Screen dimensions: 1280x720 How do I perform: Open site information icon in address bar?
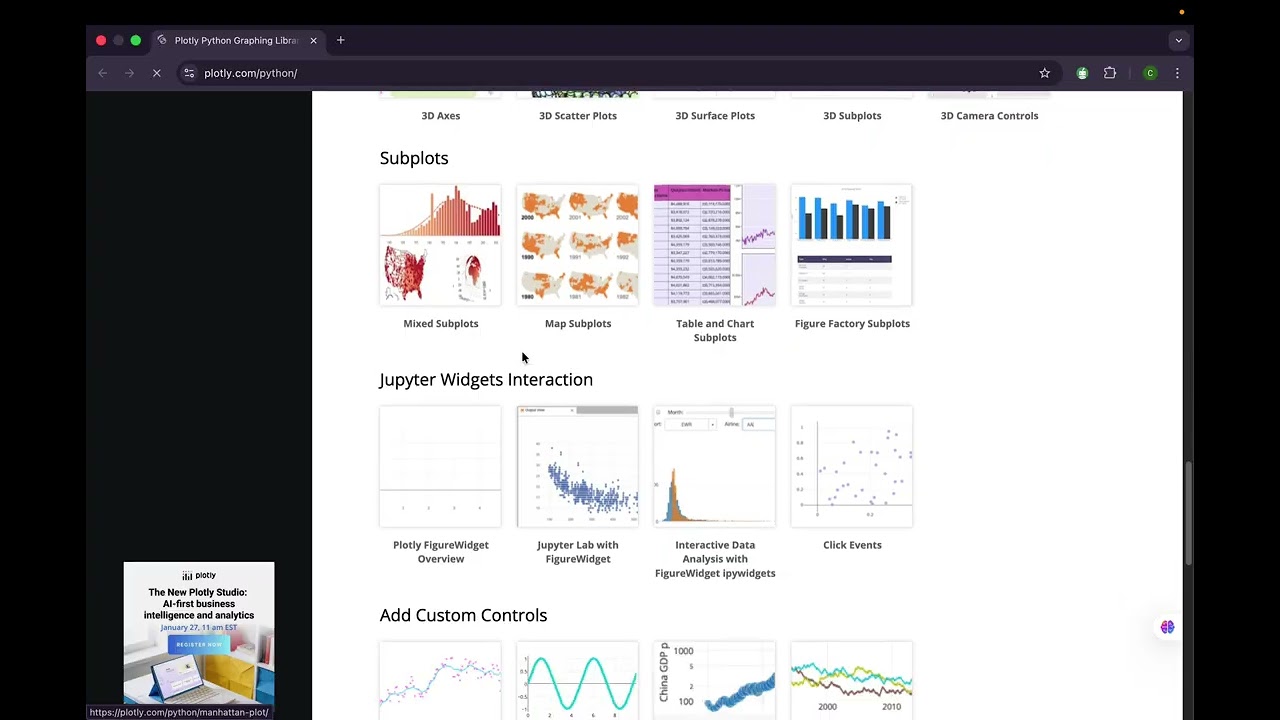pos(189,73)
